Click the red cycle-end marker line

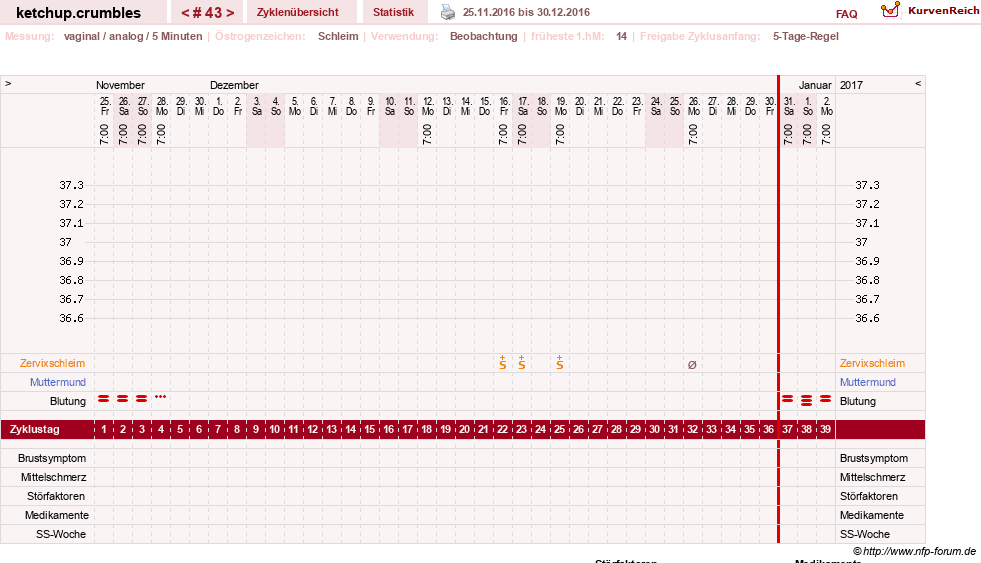pos(778,309)
